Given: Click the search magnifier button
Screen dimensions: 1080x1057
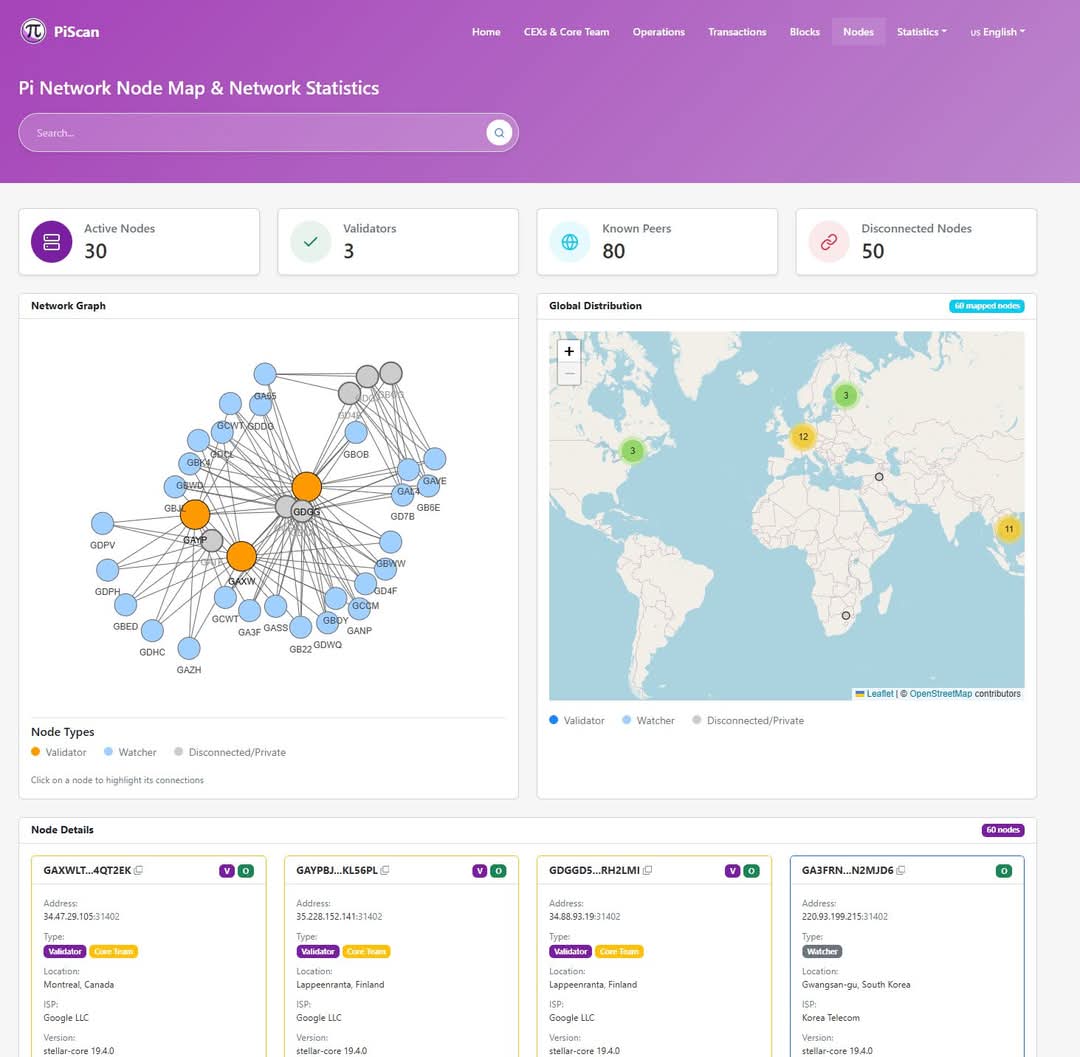Looking at the screenshot, I should tap(499, 132).
